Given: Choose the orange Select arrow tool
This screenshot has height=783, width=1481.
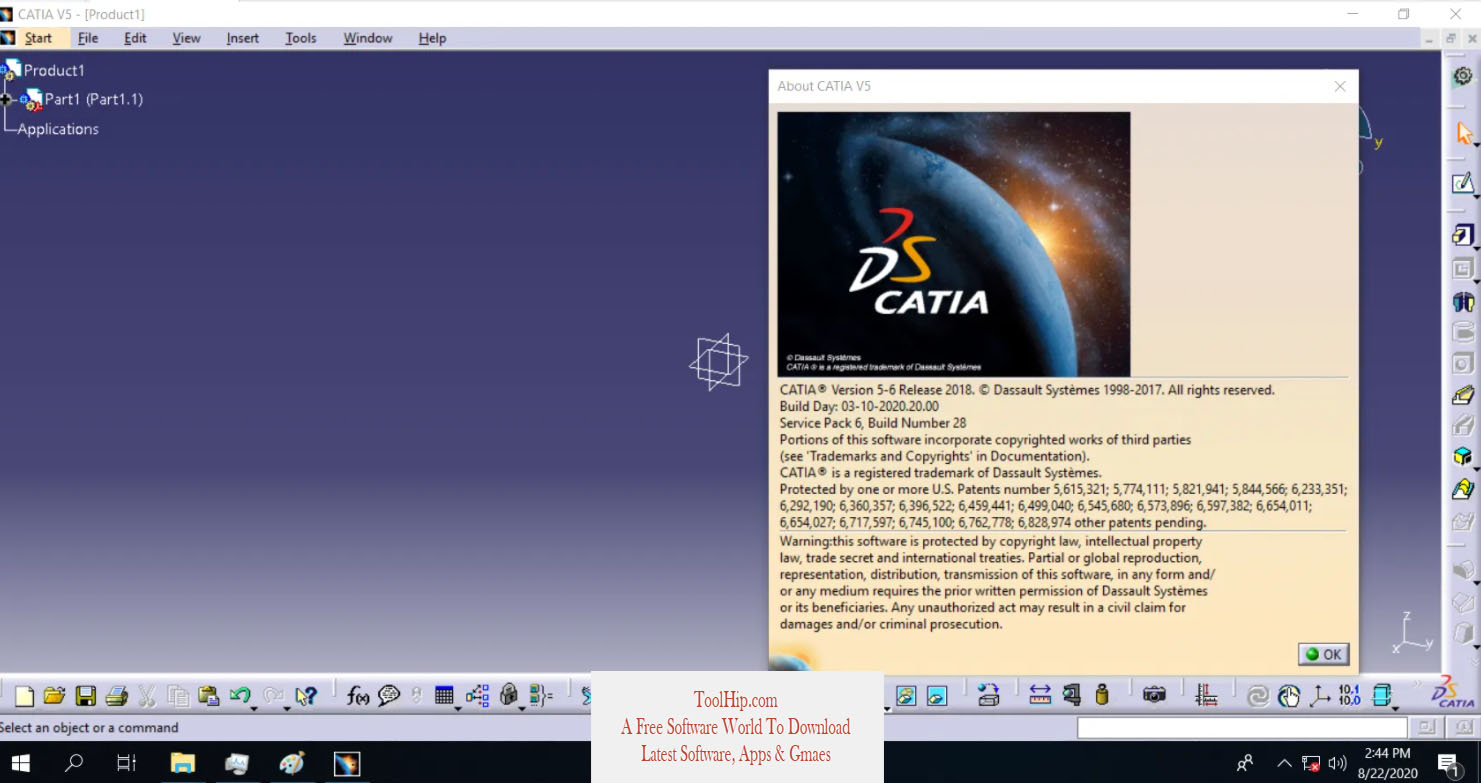Looking at the screenshot, I should 1464,133.
